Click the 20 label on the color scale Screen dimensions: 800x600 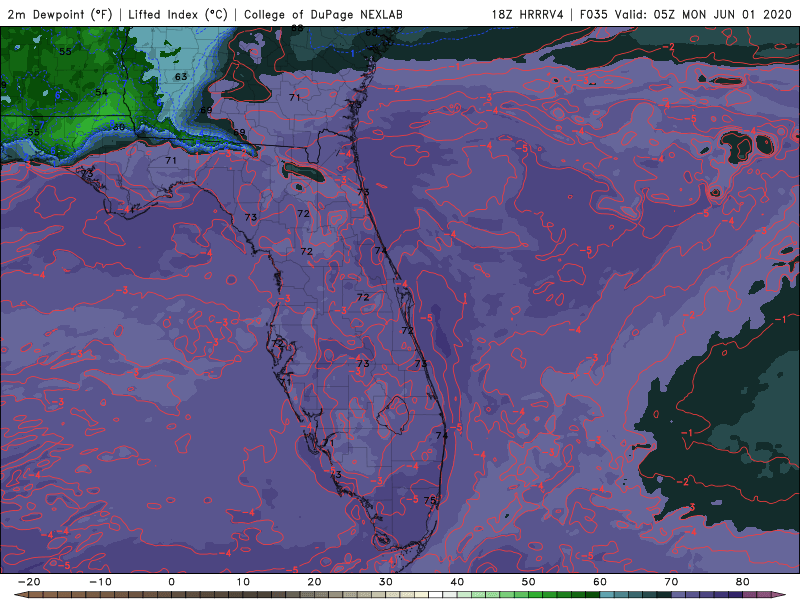coord(314,582)
